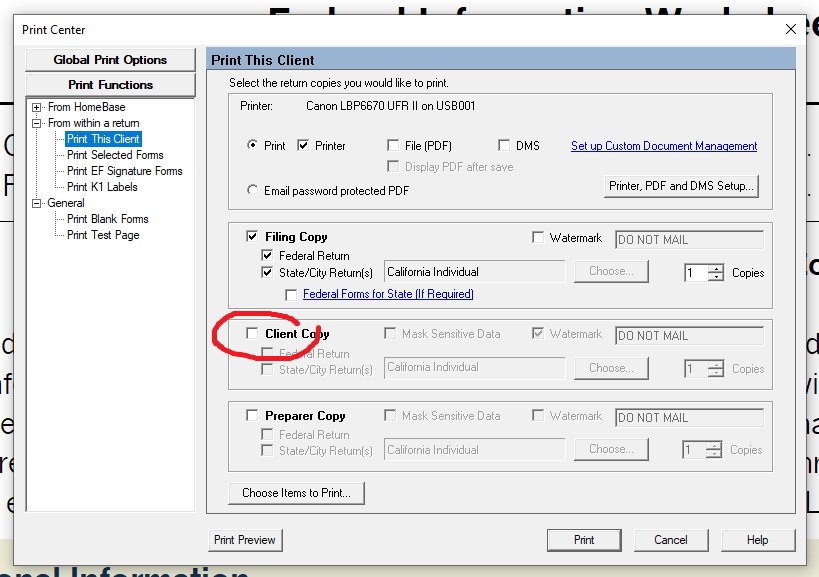The width and height of the screenshot is (819, 577).
Task: Open Printer, PDF and DMS Setup
Action: point(683,186)
